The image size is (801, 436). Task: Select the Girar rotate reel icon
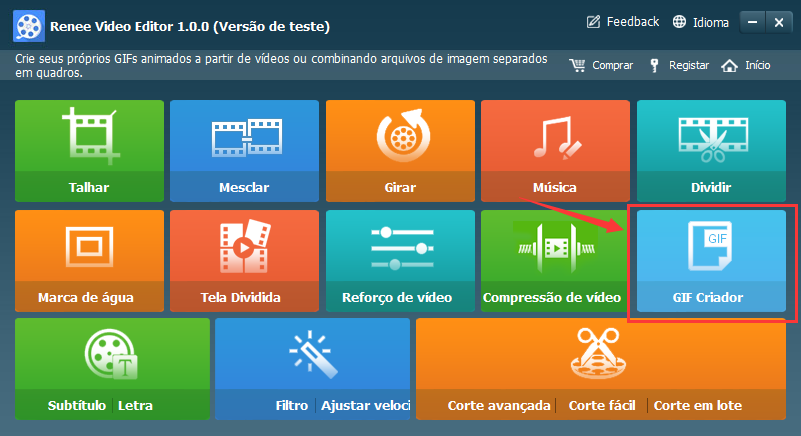click(403, 135)
